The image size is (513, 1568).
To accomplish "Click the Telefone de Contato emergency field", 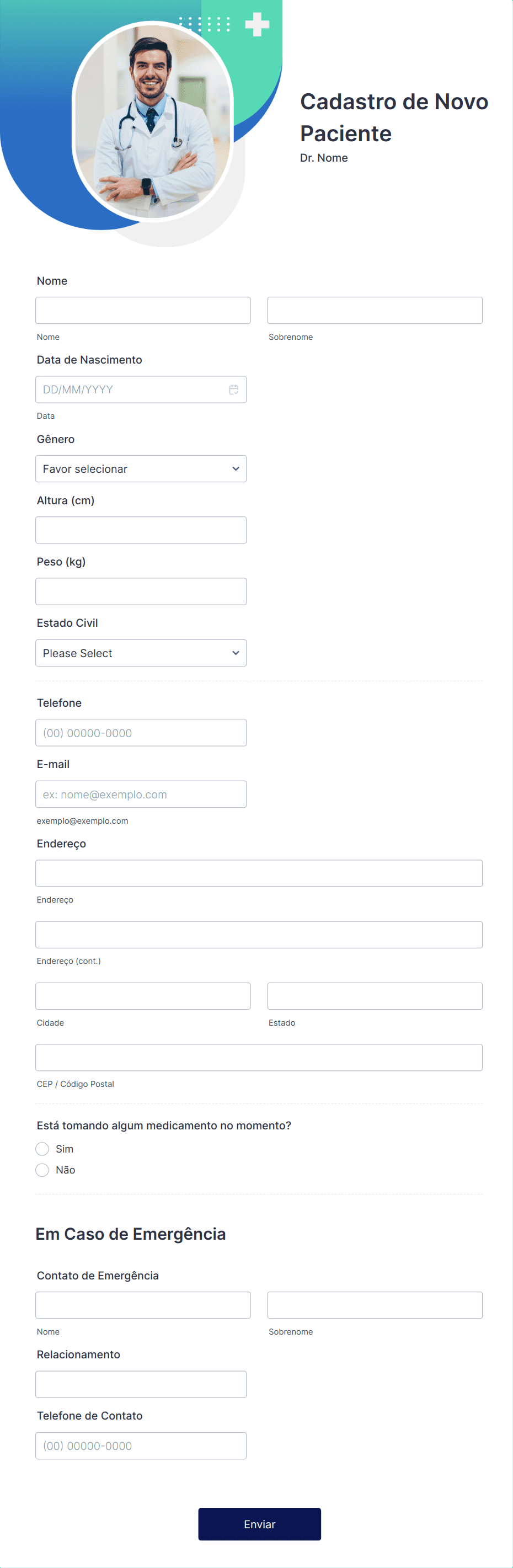I will [x=140, y=1445].
